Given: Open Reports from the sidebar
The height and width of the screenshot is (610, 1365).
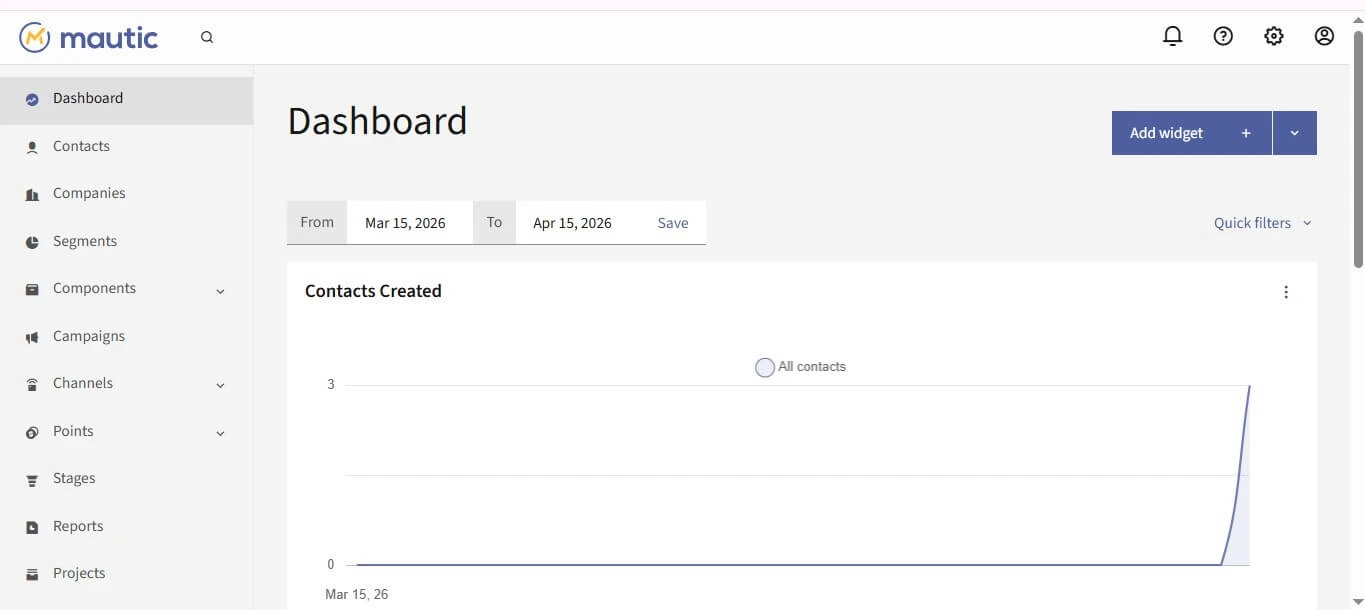Looking at the screenshot, I should (x=77, y=526).
